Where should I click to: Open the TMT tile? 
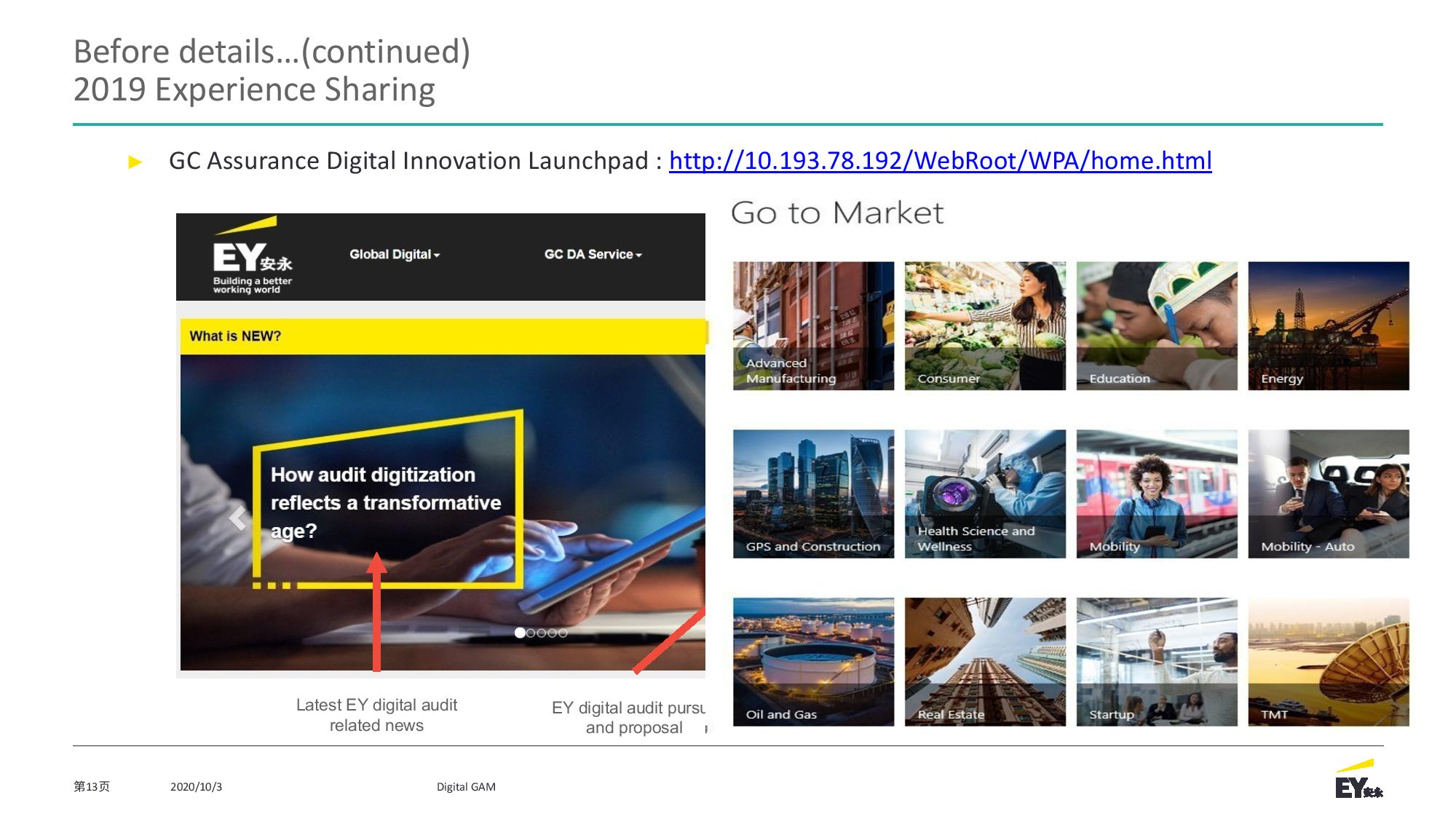[x=1329, y=662]
